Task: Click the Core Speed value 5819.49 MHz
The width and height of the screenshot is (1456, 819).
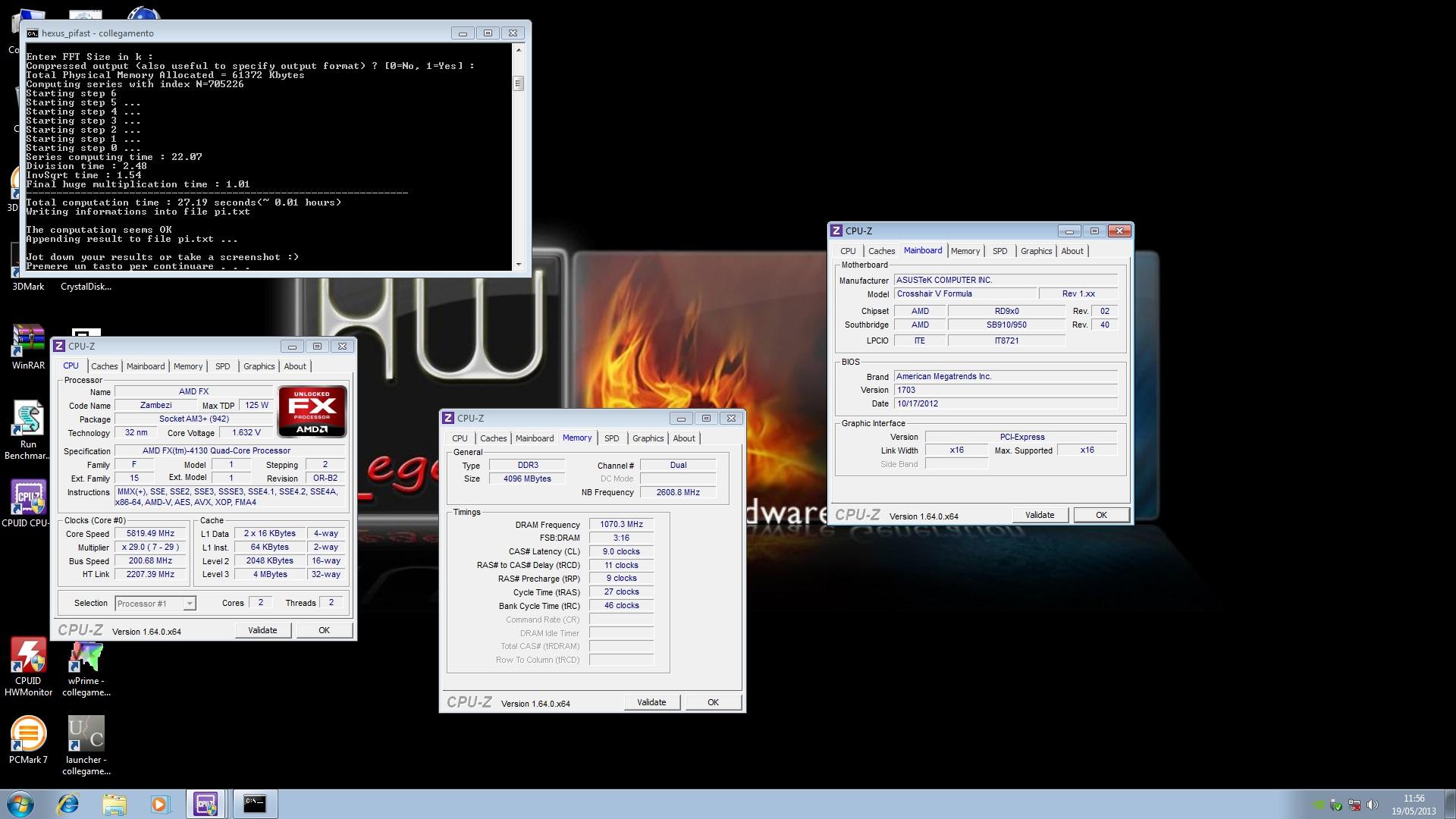Action: point(150,534)
